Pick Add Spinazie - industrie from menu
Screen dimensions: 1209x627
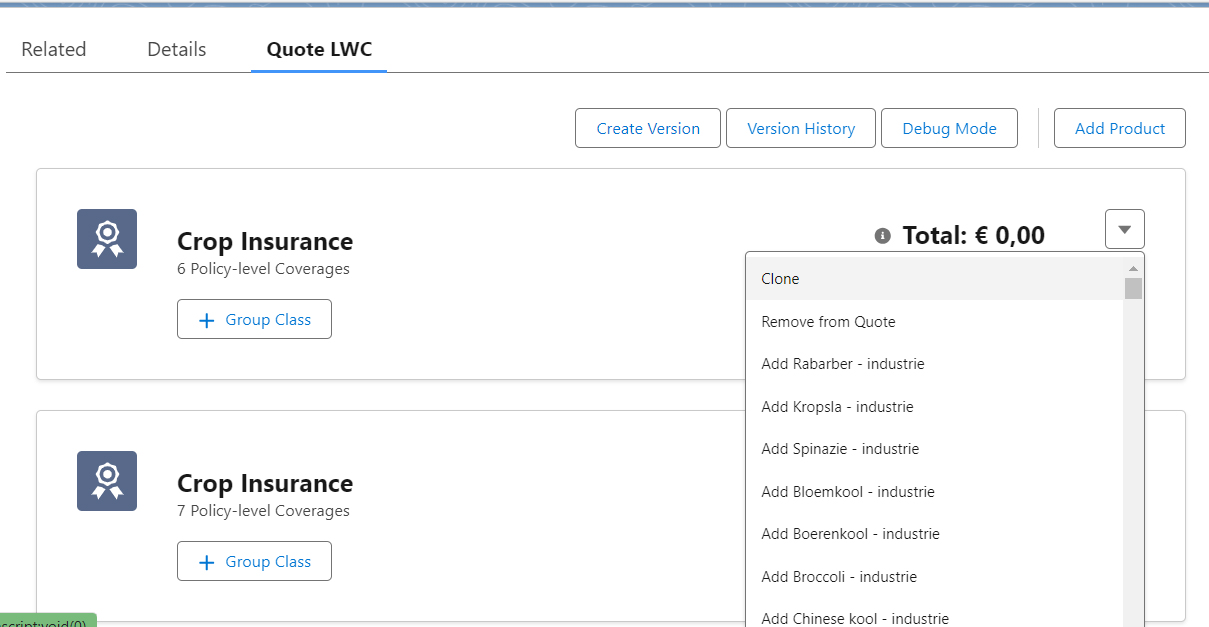point(839,449)
